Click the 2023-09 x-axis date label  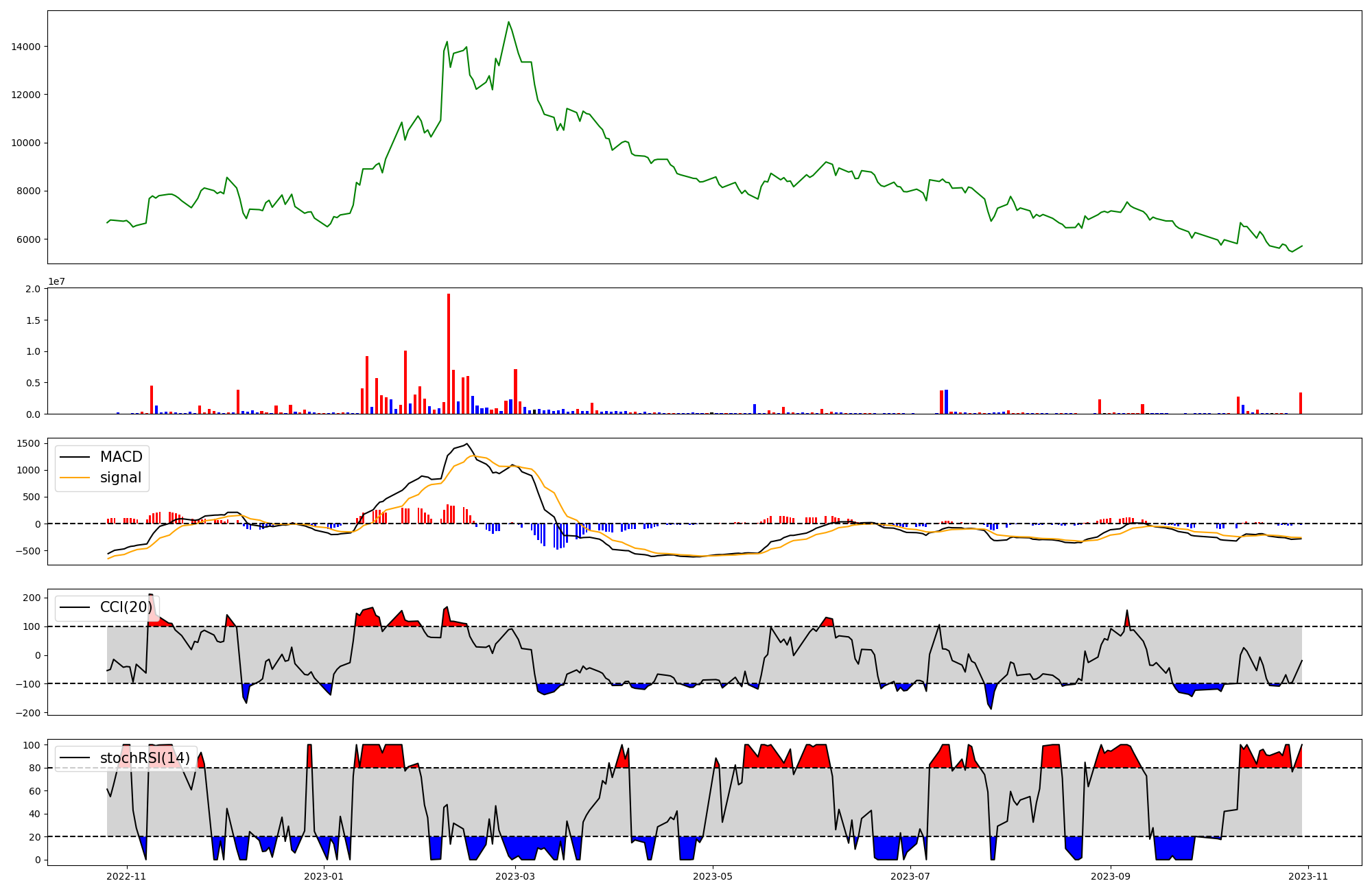1111,876
